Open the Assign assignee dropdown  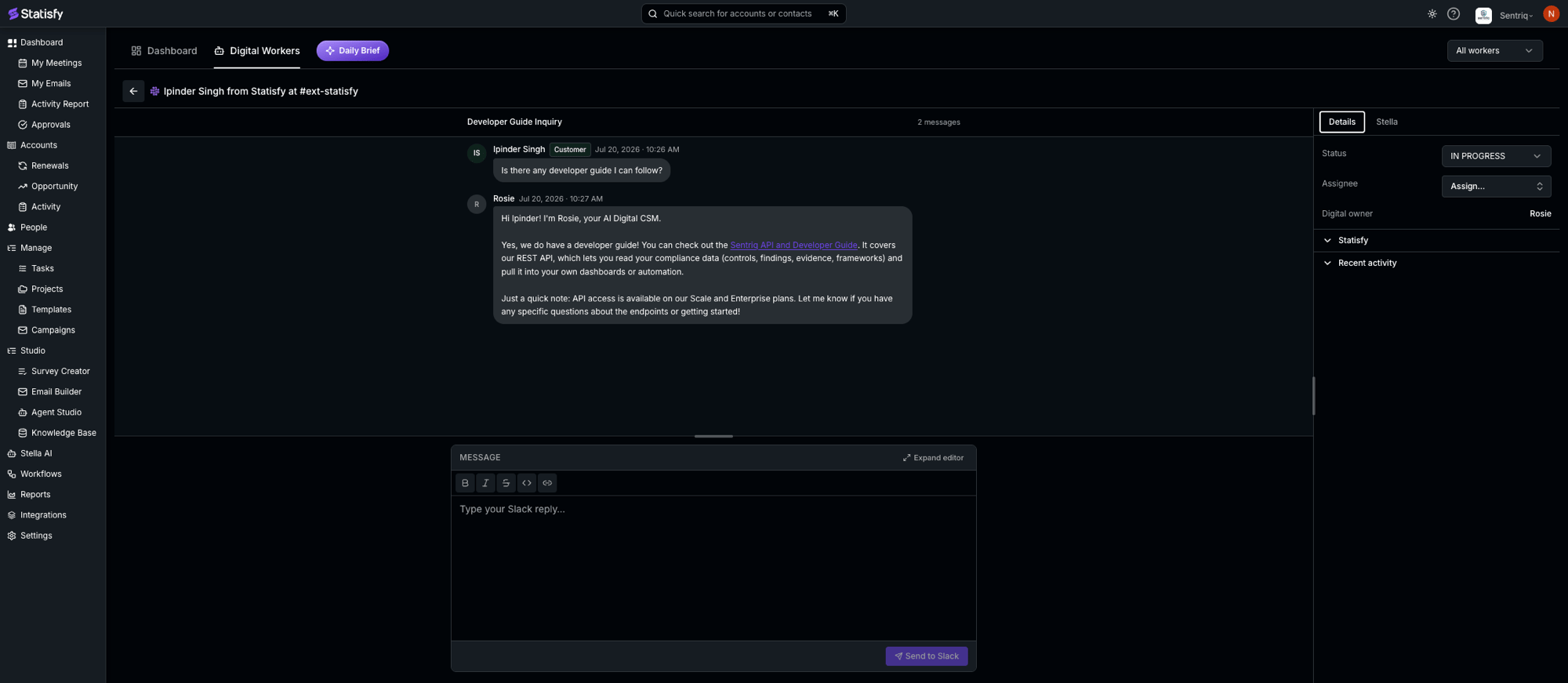[1496, 186]
